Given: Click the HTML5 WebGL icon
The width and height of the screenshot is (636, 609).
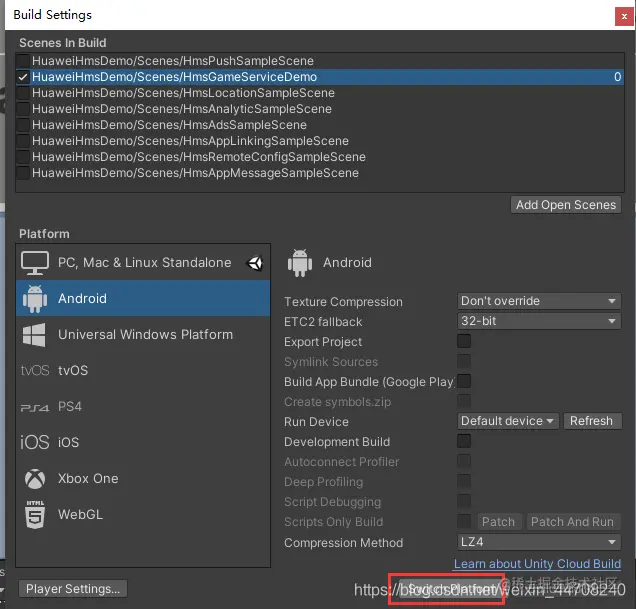Looking at the screenshot, I should [35, 514].
